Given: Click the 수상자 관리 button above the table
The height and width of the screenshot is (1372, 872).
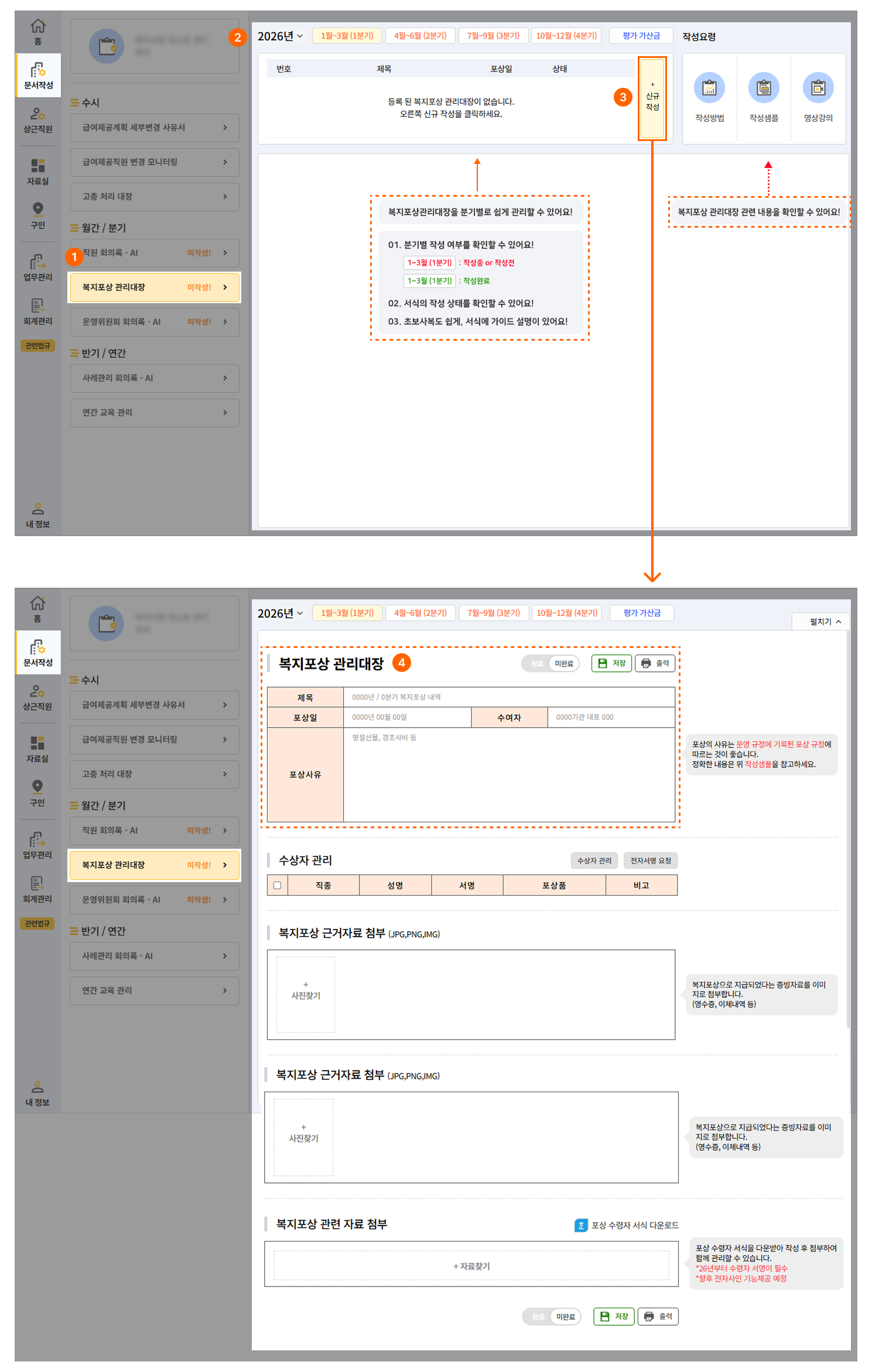Looking at the screenshot, I should [594, 860].
